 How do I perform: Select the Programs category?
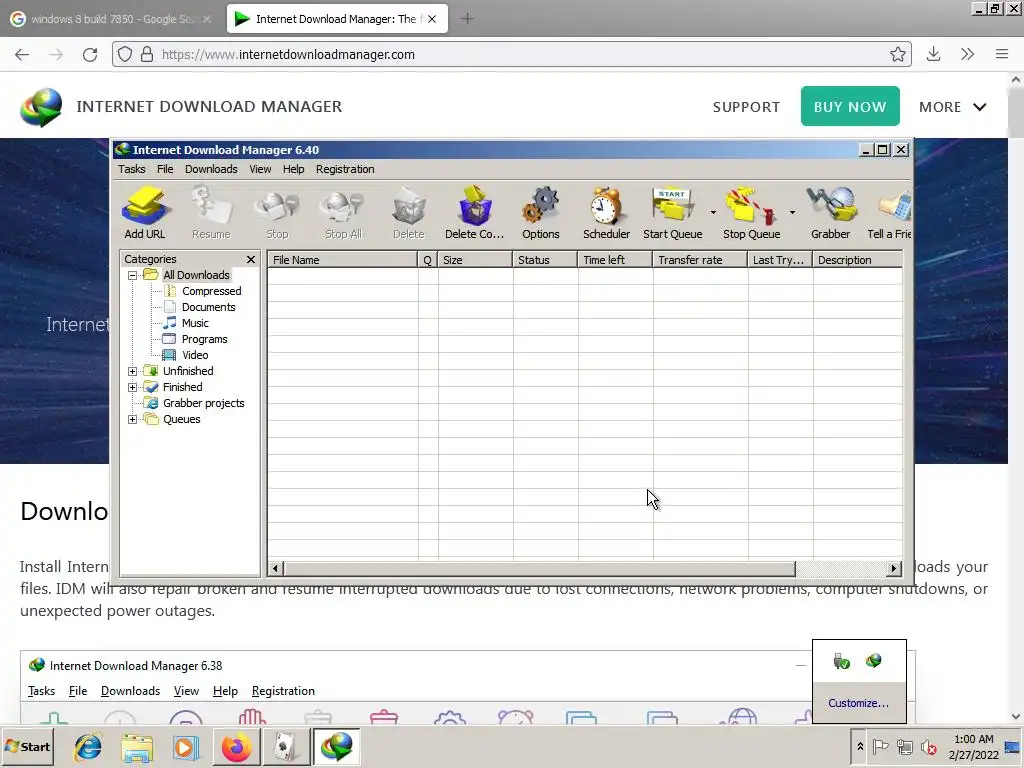tap(204, 339)
